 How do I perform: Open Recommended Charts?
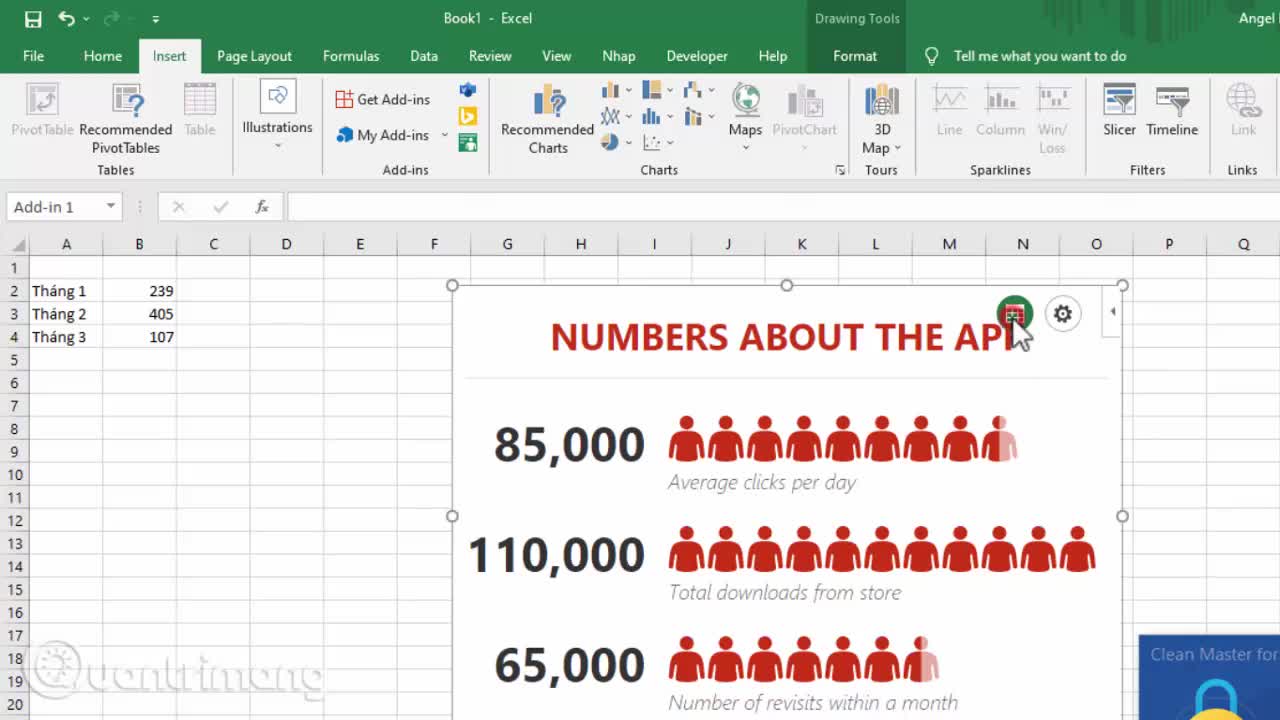[x=548, y=119]
